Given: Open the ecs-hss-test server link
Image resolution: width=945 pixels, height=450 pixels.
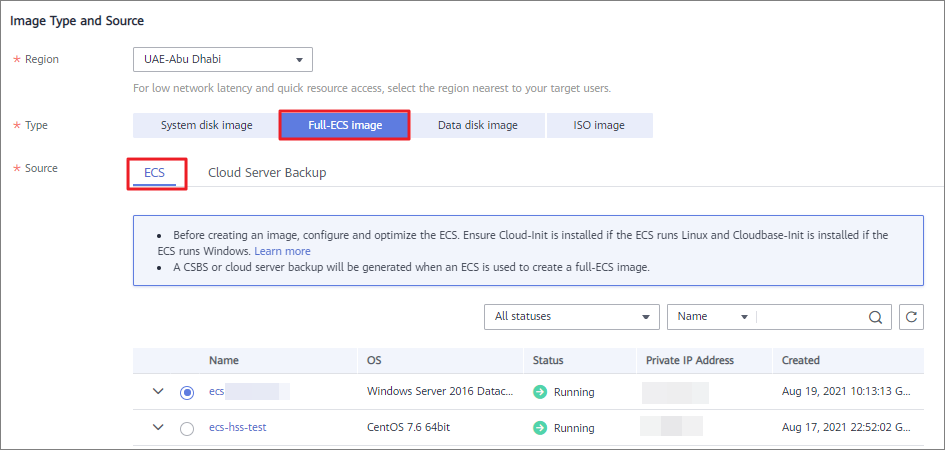Looking at the screenshot, I should tap(237, 428).
